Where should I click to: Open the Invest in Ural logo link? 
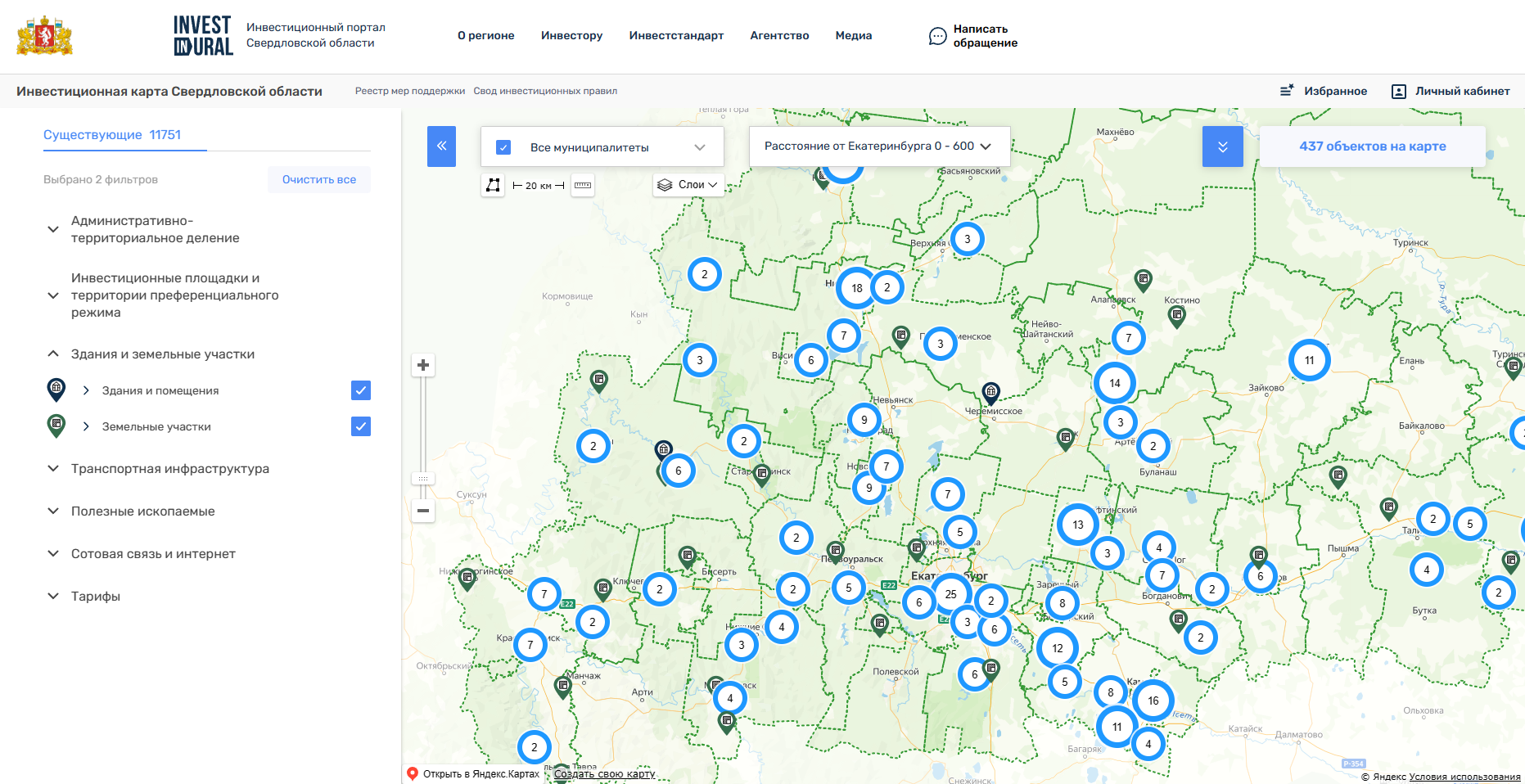tap(203, 36)
